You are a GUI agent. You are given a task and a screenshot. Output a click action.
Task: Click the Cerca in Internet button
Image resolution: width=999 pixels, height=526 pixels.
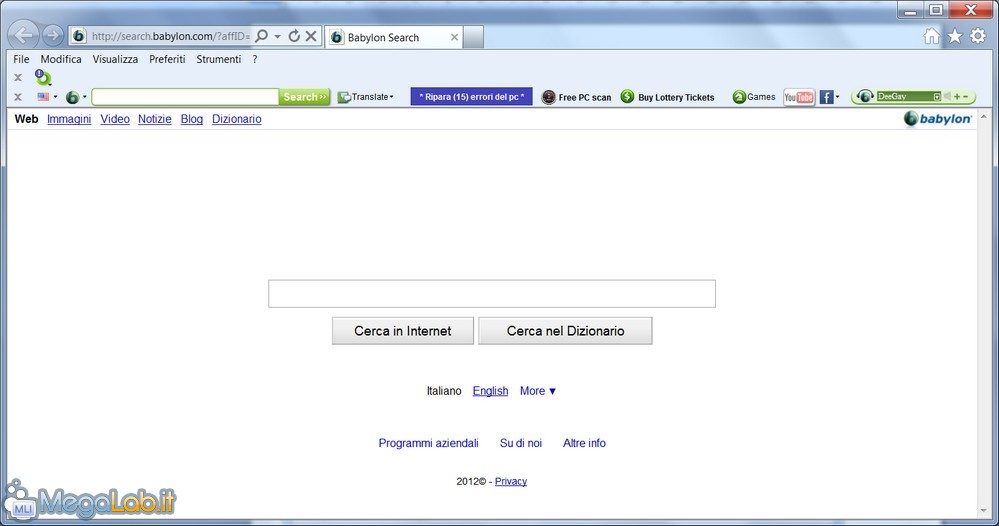pyautogui.click(x=403, y=331)
